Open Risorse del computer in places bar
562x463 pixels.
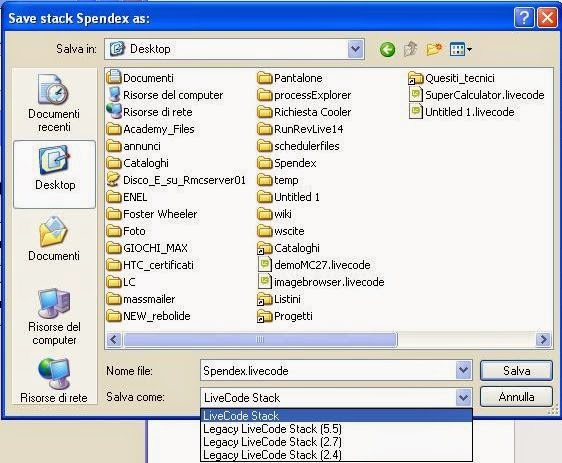click(54, 317)
